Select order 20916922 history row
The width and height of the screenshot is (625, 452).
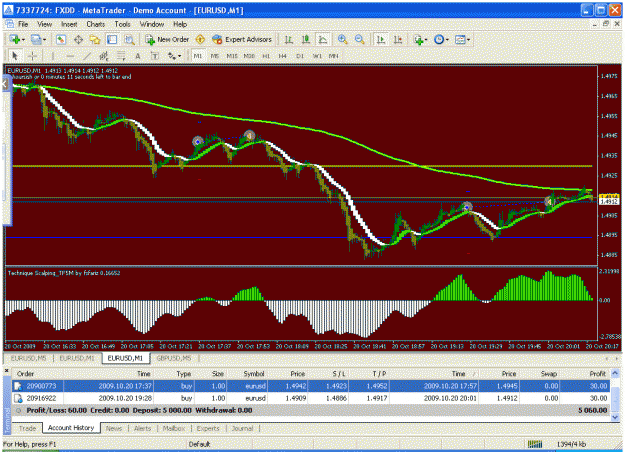(x=311, y=398)
